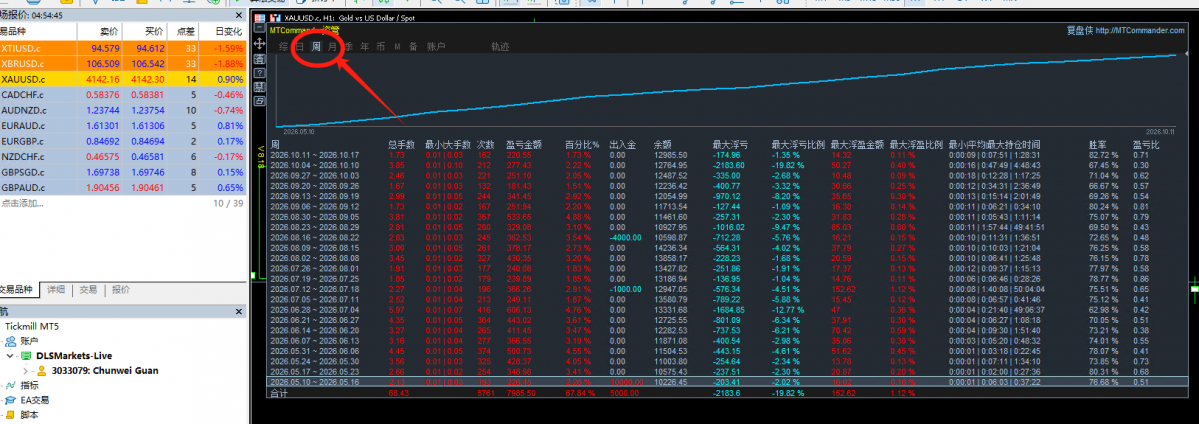The width and height of the screenshot is (1199, 424).
Task: Collapse the DLSMarkets-Live tree node
Action: pos(10,356)
